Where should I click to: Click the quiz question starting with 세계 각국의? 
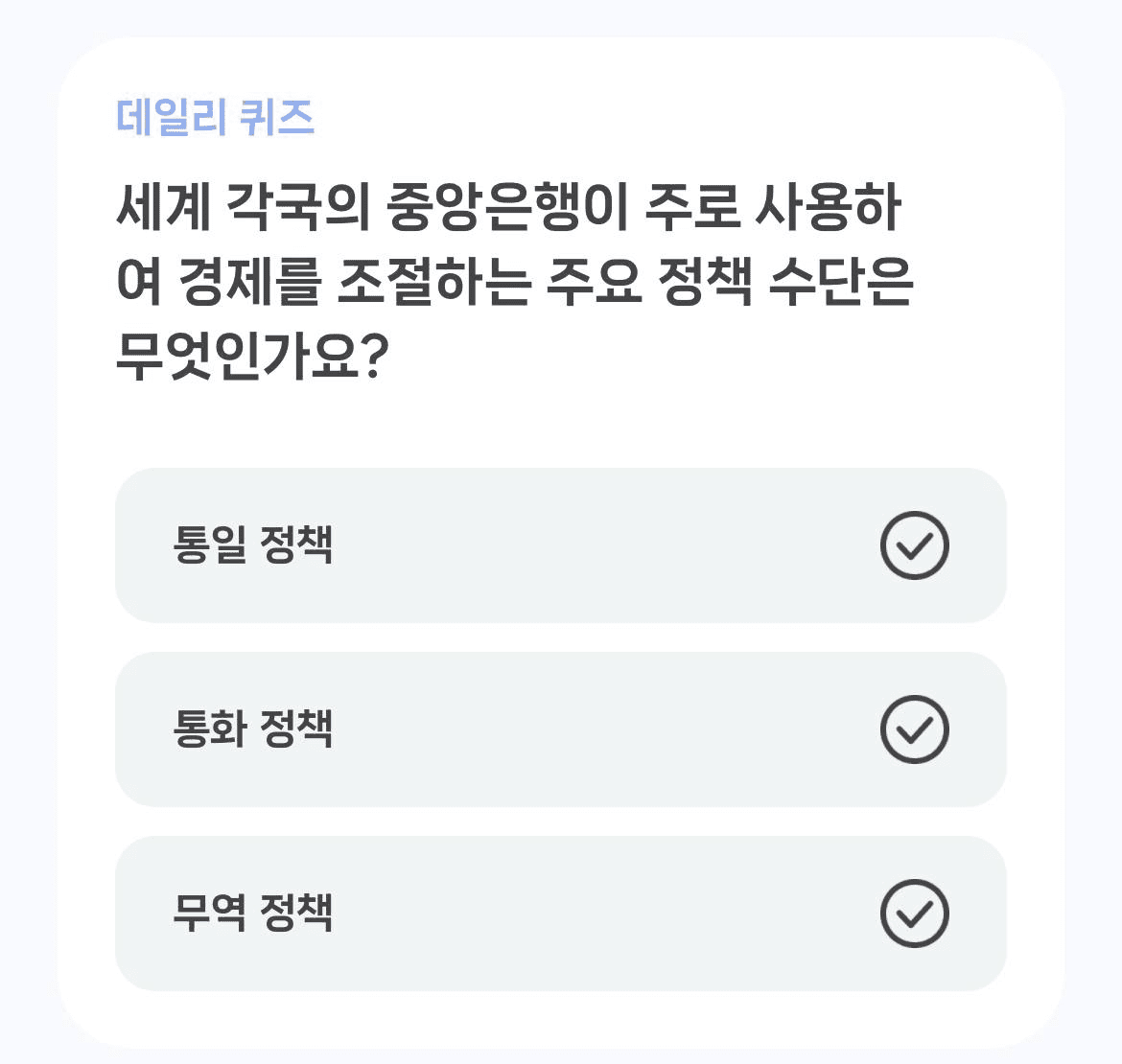pos(514,281)
